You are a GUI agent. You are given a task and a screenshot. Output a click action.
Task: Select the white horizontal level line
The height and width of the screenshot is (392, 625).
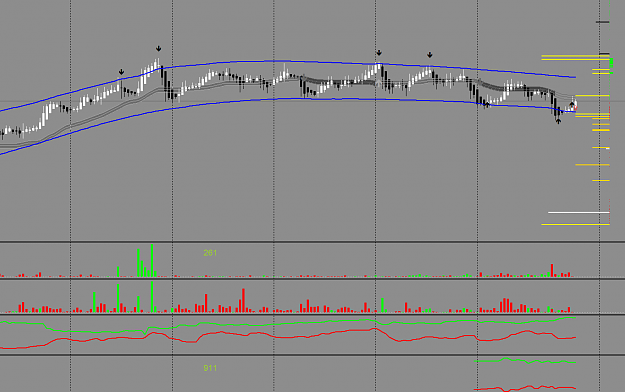579,213
